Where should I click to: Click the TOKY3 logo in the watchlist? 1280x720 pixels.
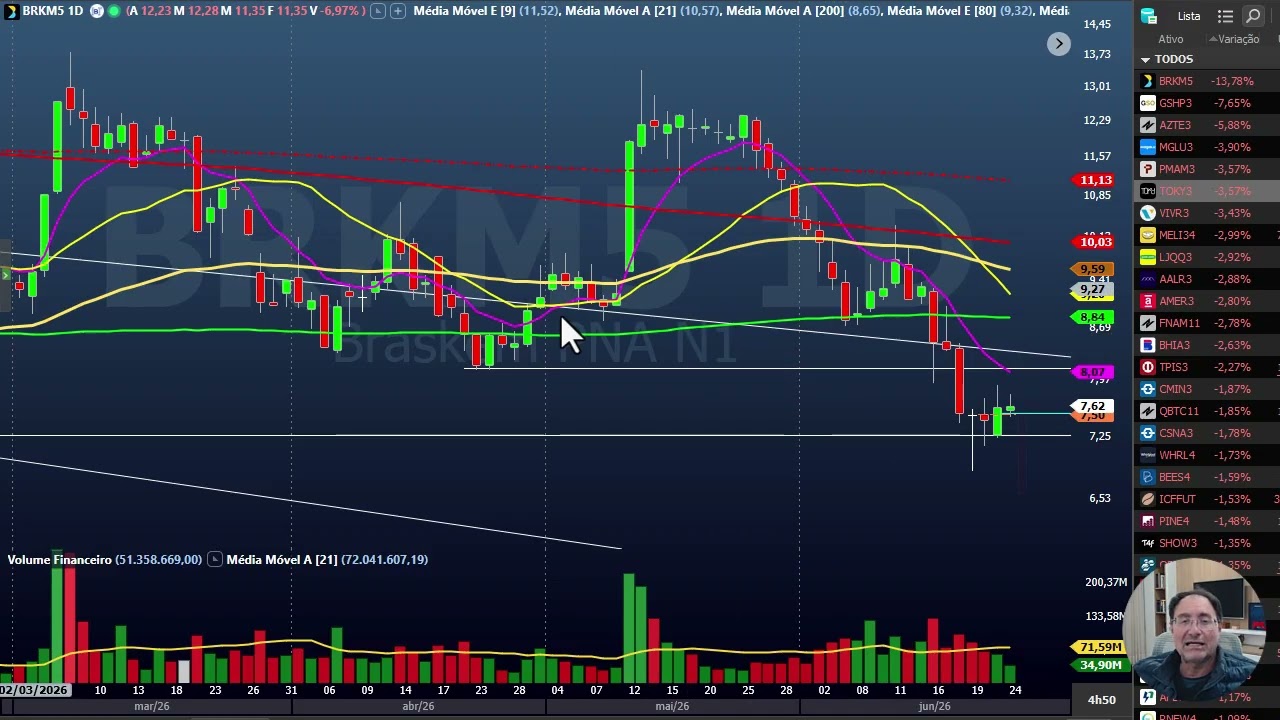[x=1148, y=191]
